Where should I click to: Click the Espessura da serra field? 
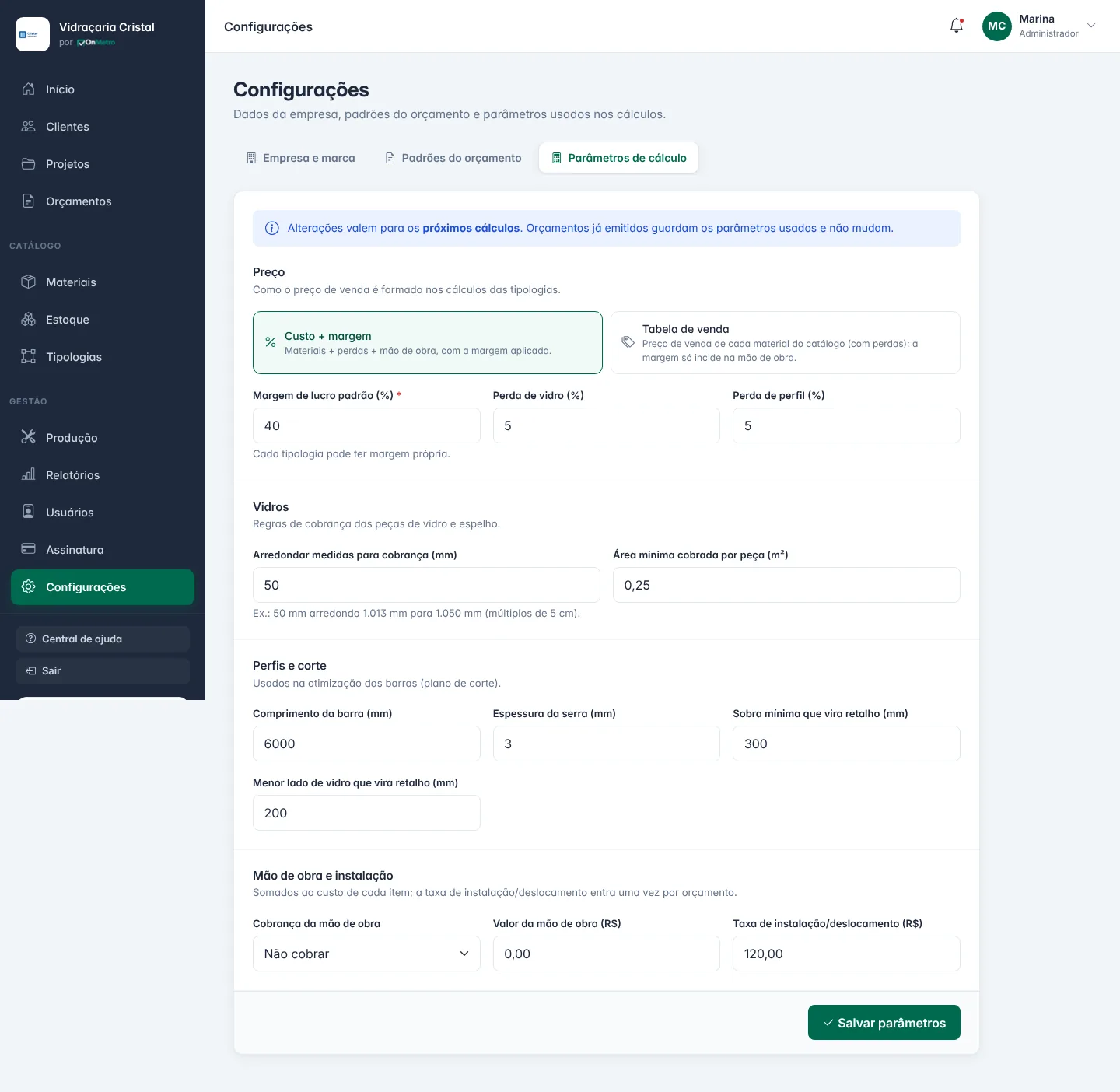tap(607, 744)
